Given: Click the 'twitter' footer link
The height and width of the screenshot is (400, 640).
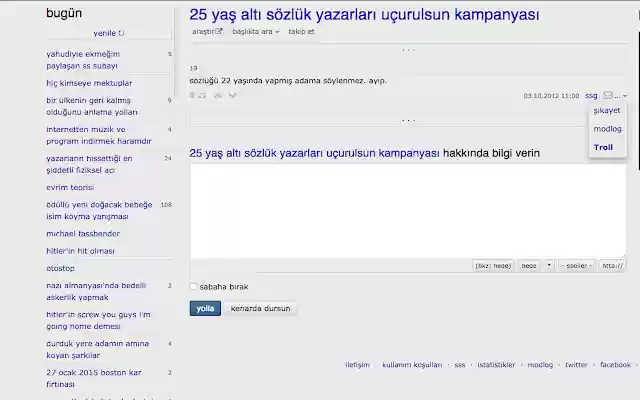Looking at the screenshot, I should [x=576, y=365].
